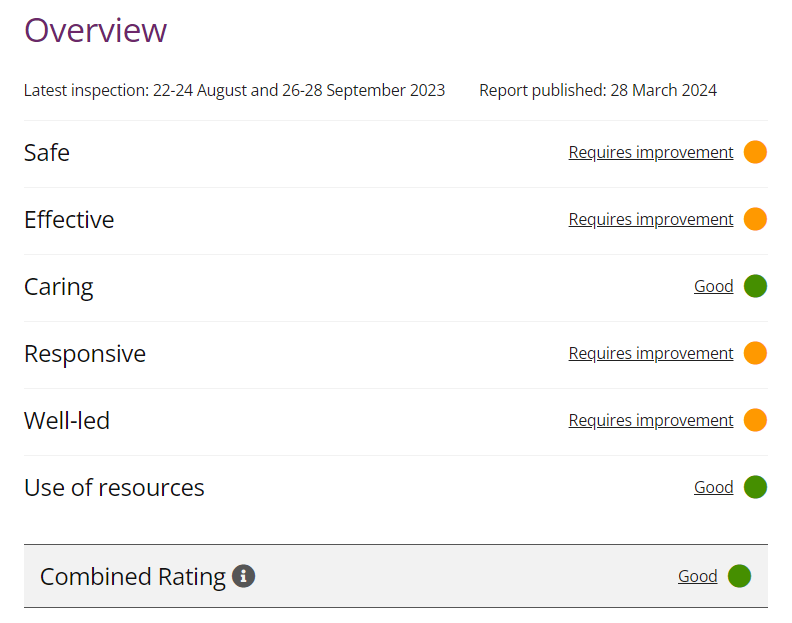
Task: Click the 'Combined Rating' label text
Action: click(132, 577)
